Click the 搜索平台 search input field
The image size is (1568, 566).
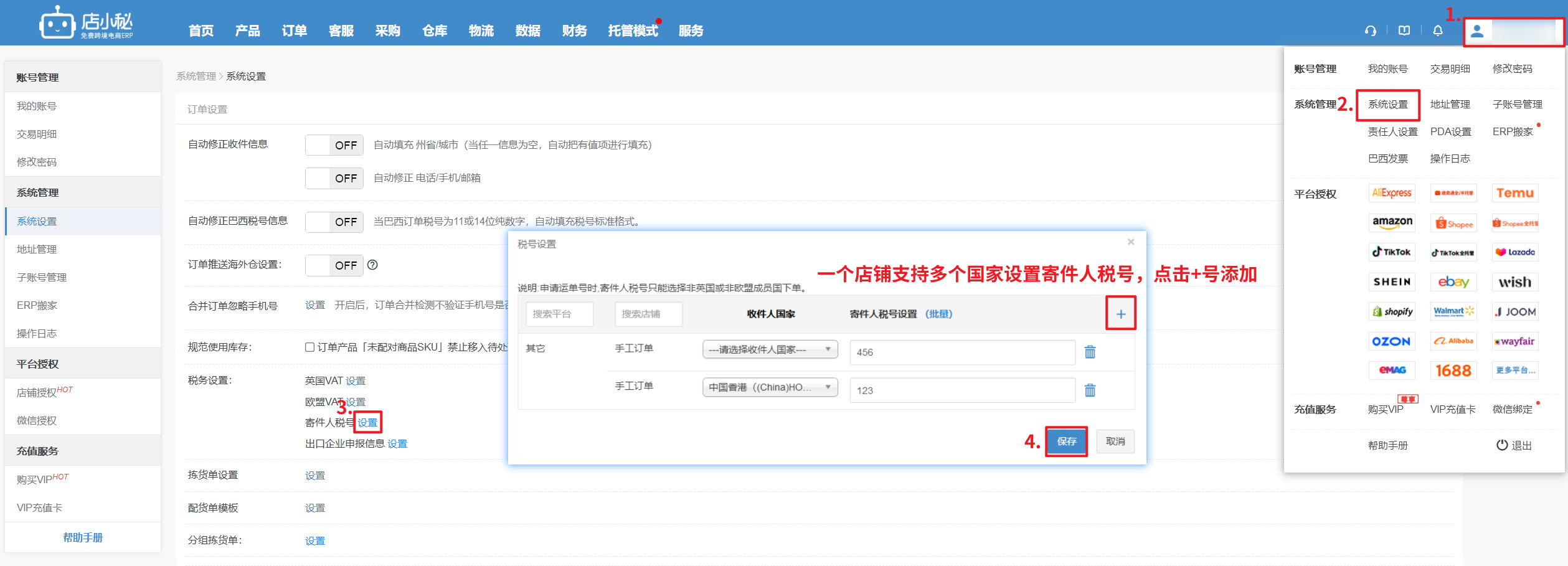click(x=559, y=314)
